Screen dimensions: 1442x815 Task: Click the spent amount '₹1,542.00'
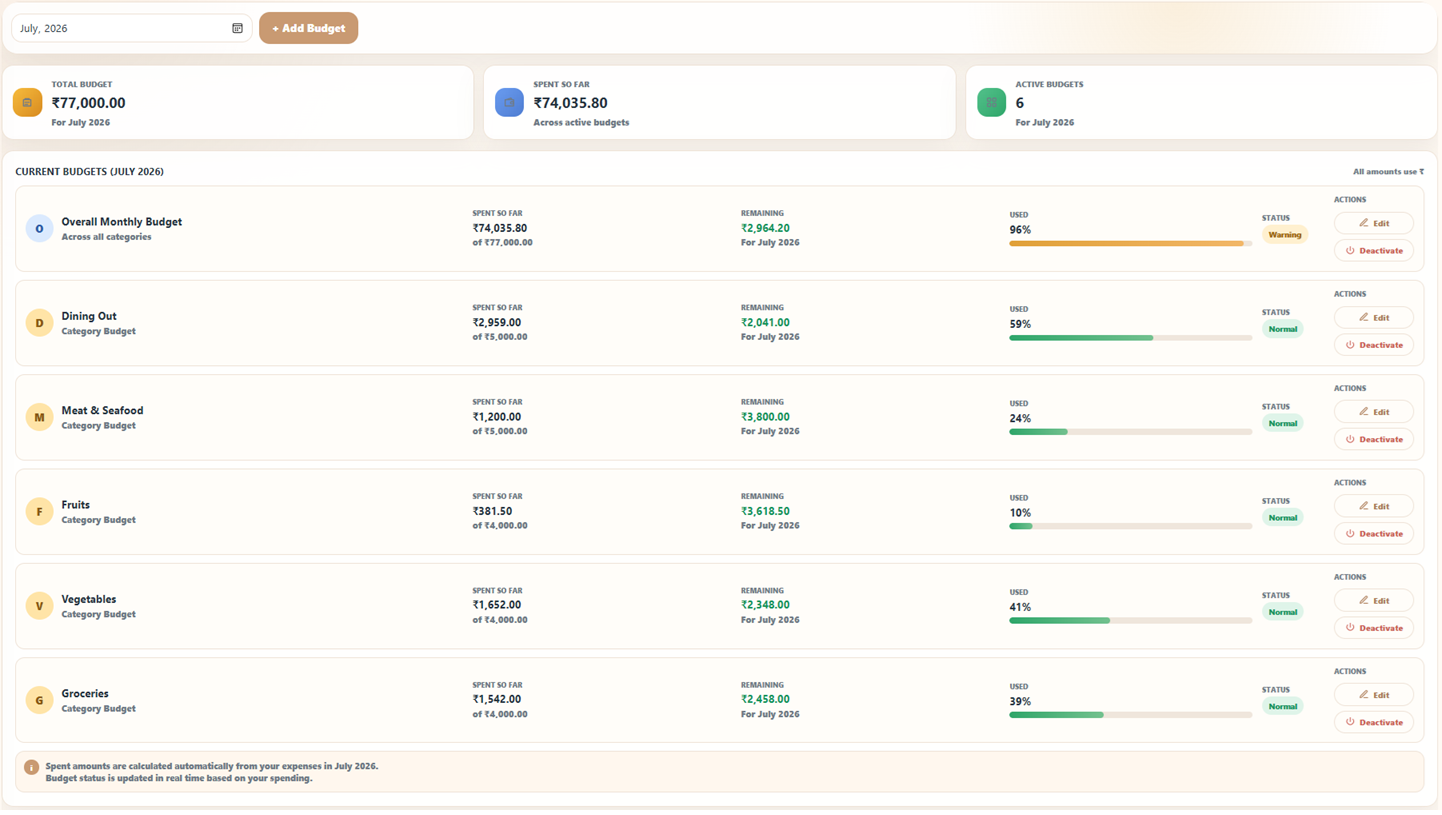497,699
